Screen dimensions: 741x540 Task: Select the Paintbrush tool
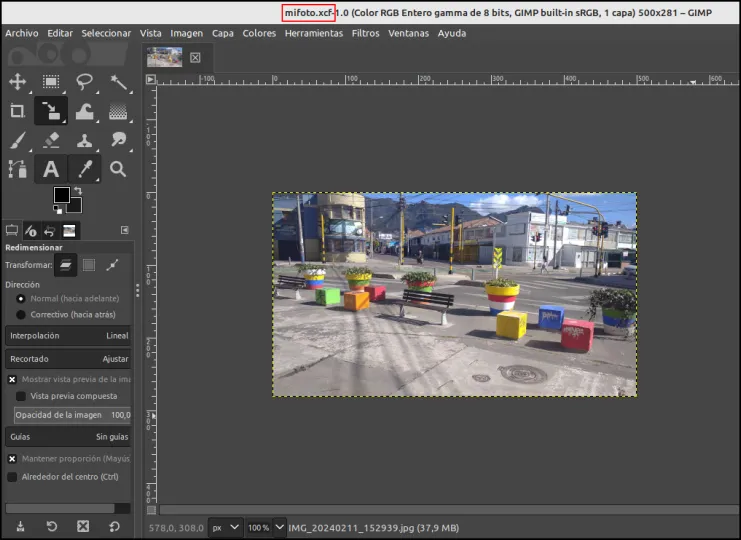17,140
